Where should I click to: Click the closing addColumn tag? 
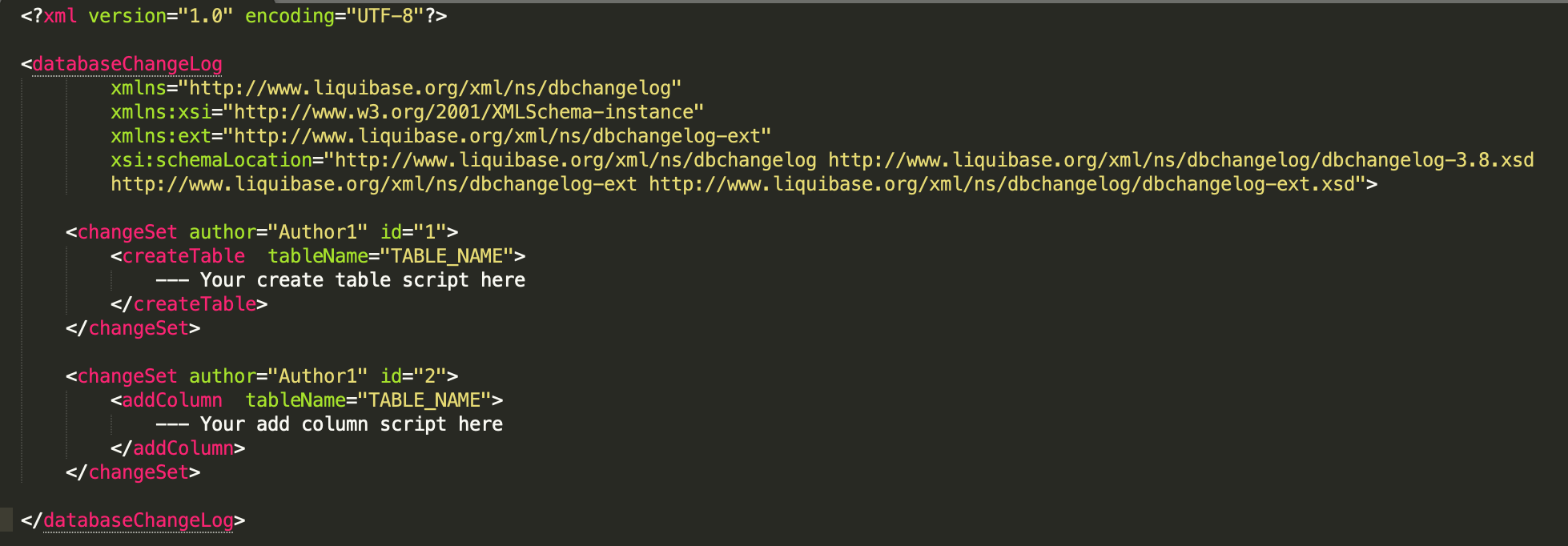[178, 448]
